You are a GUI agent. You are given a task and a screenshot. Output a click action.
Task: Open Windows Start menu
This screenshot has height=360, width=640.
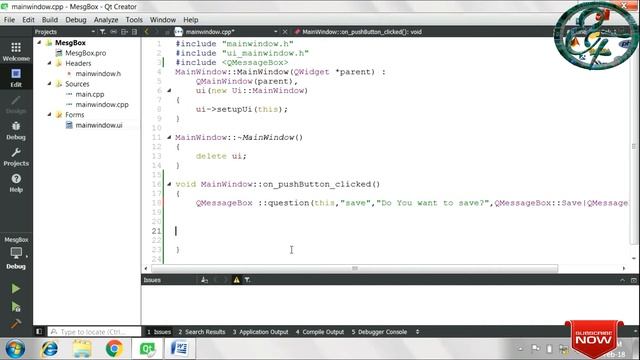click(15, 349)
